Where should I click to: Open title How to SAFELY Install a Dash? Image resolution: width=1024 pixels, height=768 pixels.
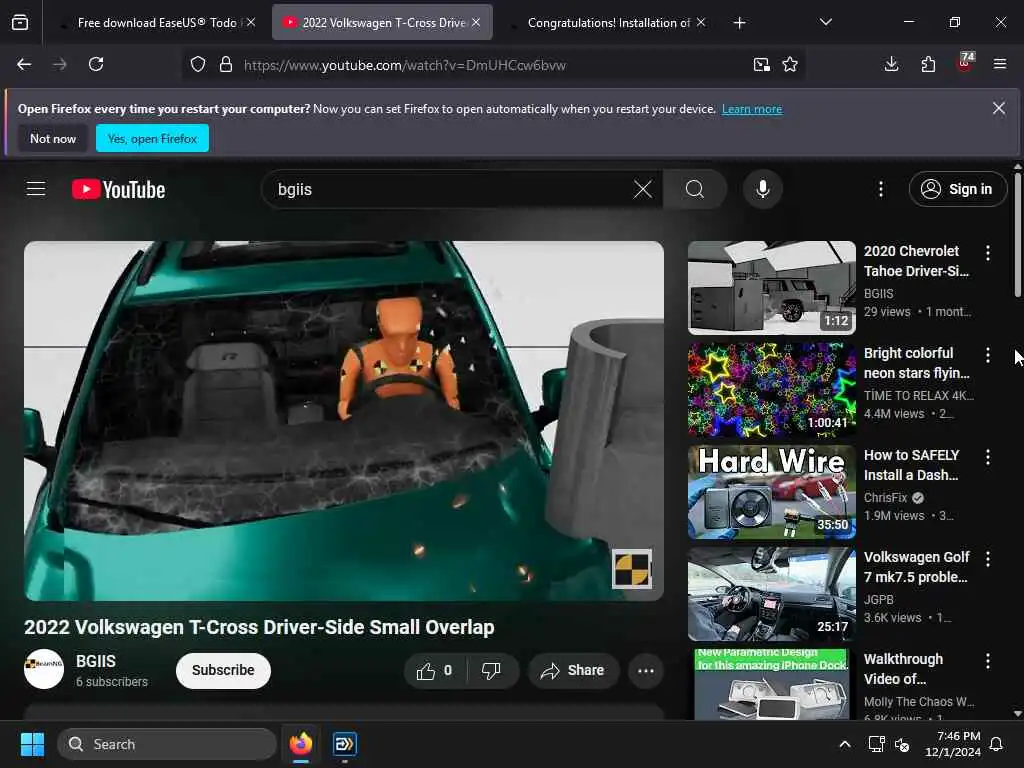(912, 465)
